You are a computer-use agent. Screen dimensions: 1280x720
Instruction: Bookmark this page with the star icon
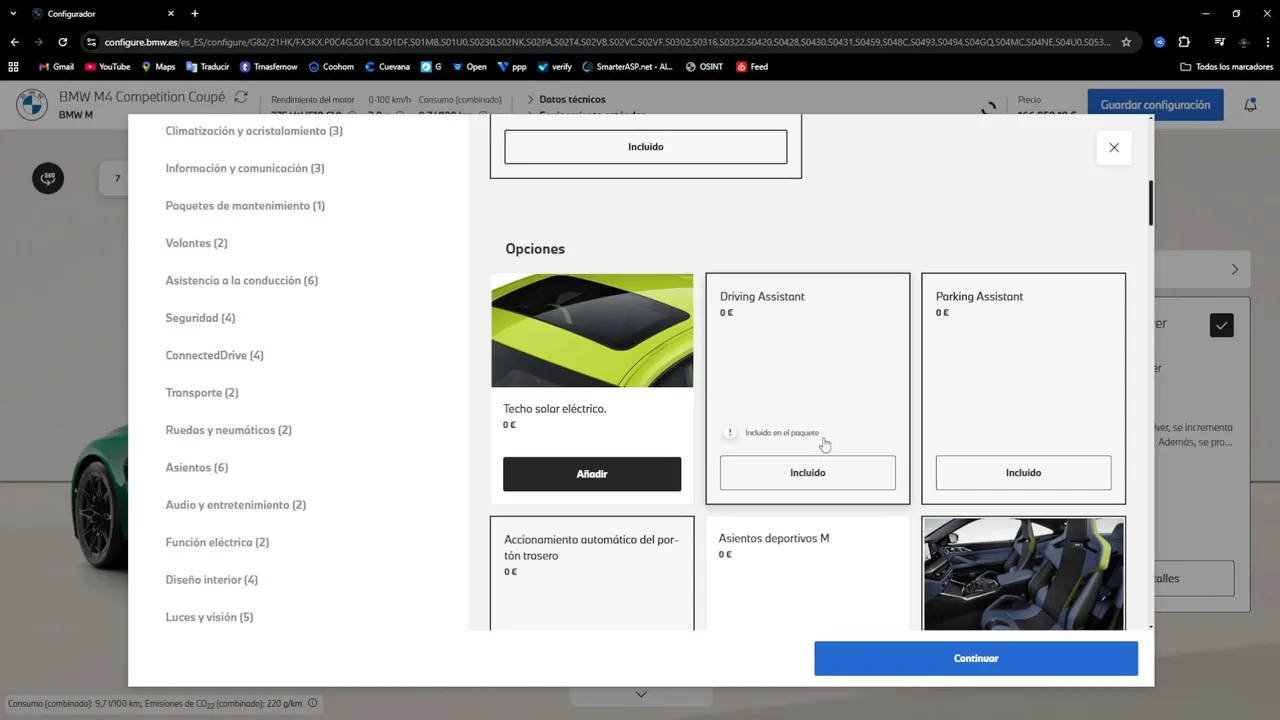pos(1126,42)
